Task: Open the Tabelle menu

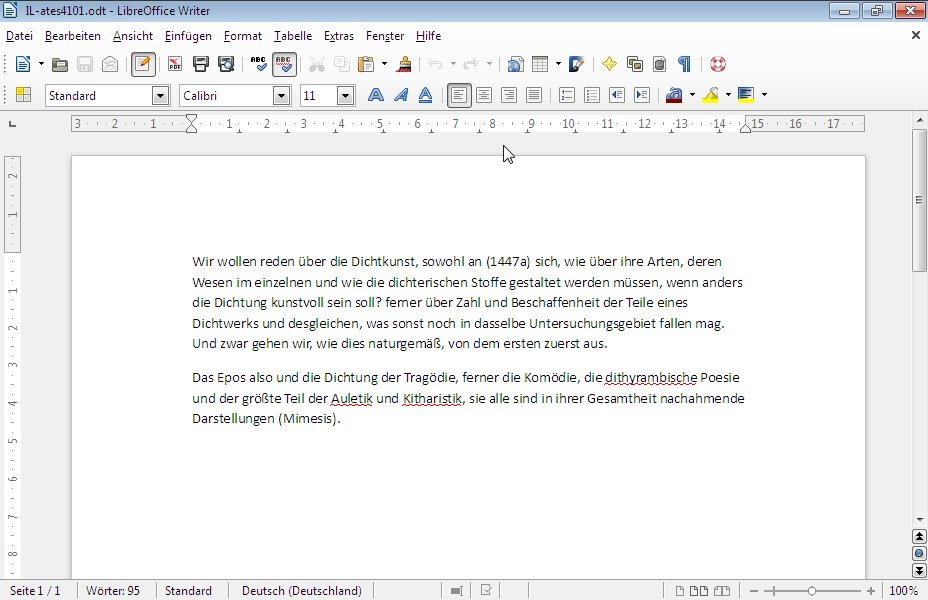Action: pyautogui.click(x=293, y=36)
